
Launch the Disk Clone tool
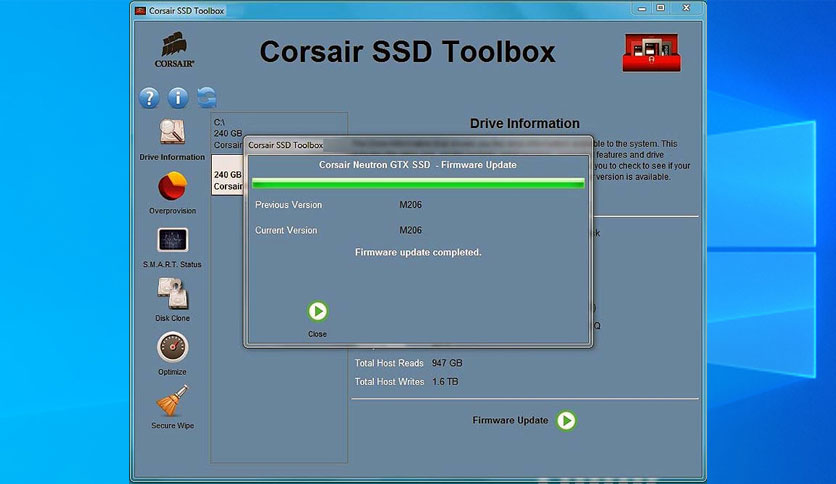click(x=172, y=300)
